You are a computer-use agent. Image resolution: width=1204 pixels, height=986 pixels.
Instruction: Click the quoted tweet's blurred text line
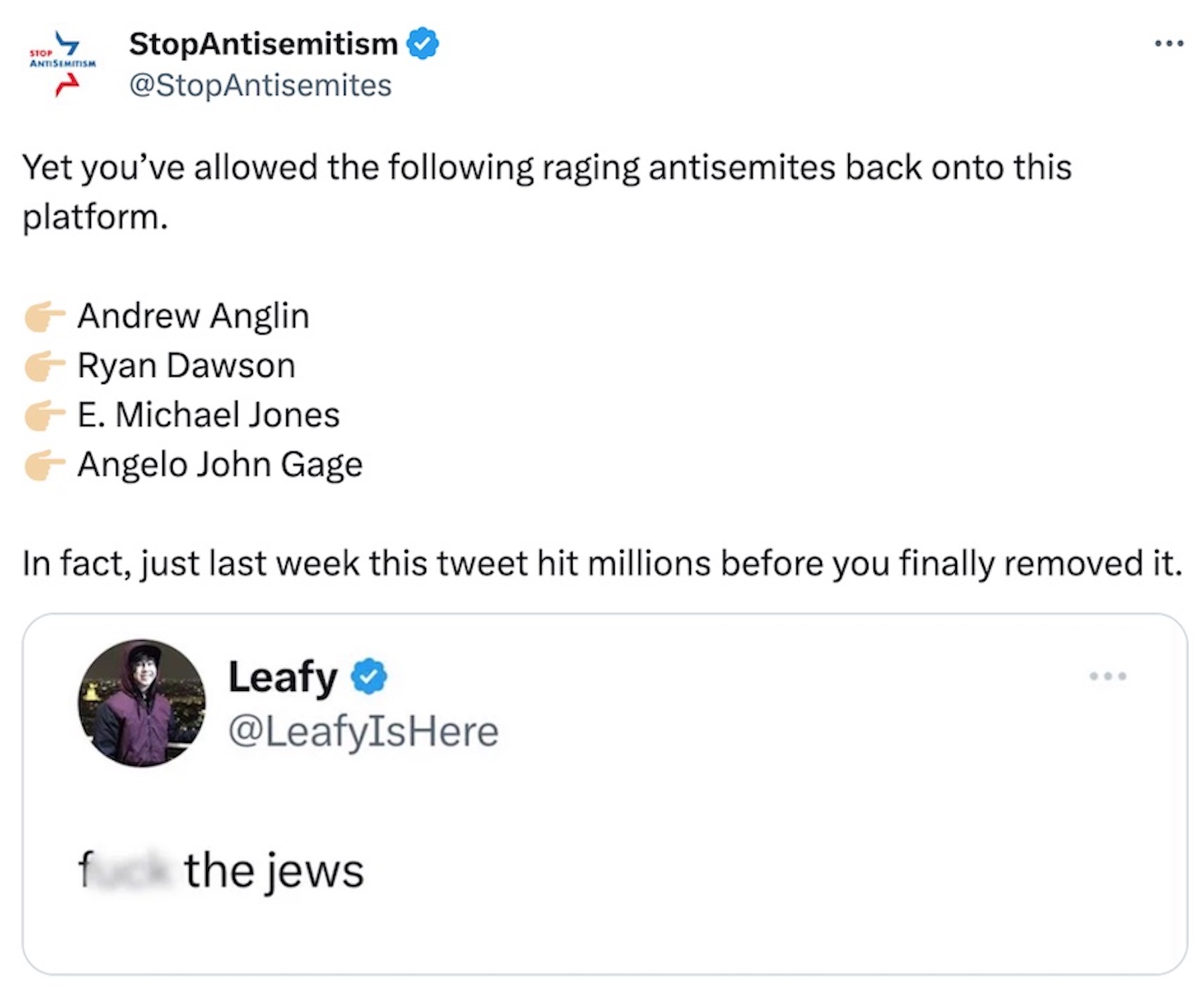(221, 871)
